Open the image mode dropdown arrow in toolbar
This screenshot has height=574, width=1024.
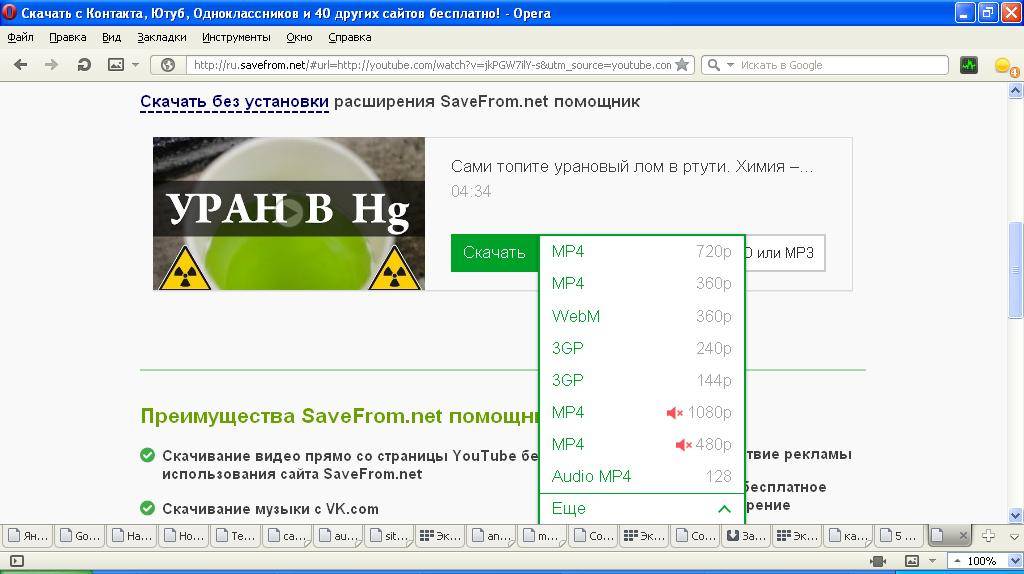pyautogui.click(x=135, y=65)
